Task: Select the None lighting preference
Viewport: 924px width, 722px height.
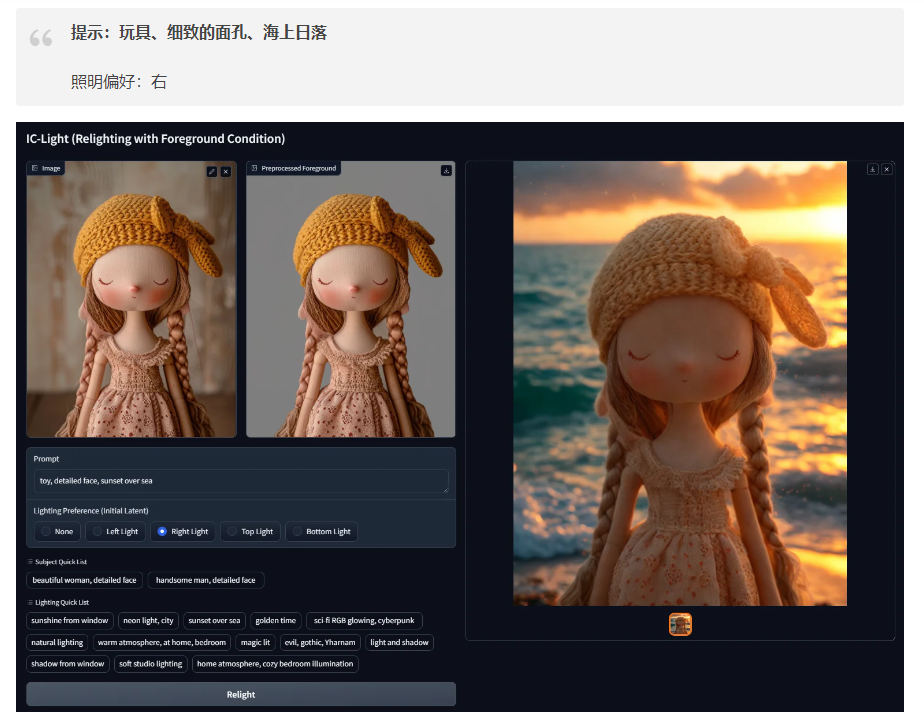Action: (x=46, y=531)
